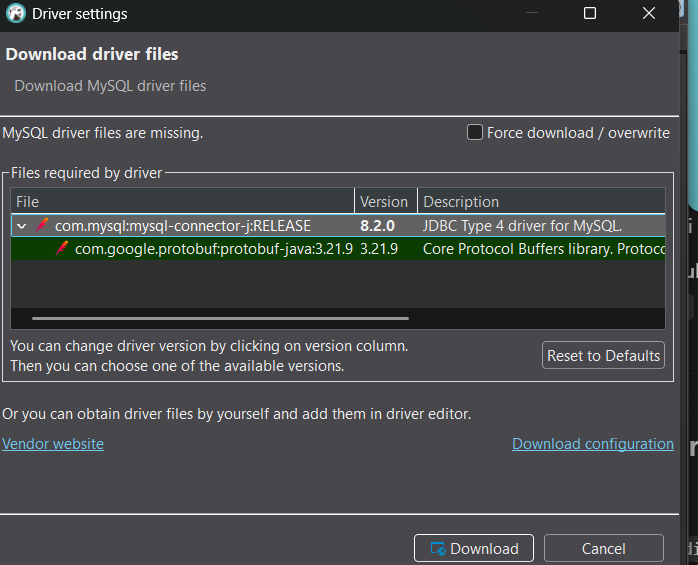Maximize the Driver settings window

click(590, 13)
